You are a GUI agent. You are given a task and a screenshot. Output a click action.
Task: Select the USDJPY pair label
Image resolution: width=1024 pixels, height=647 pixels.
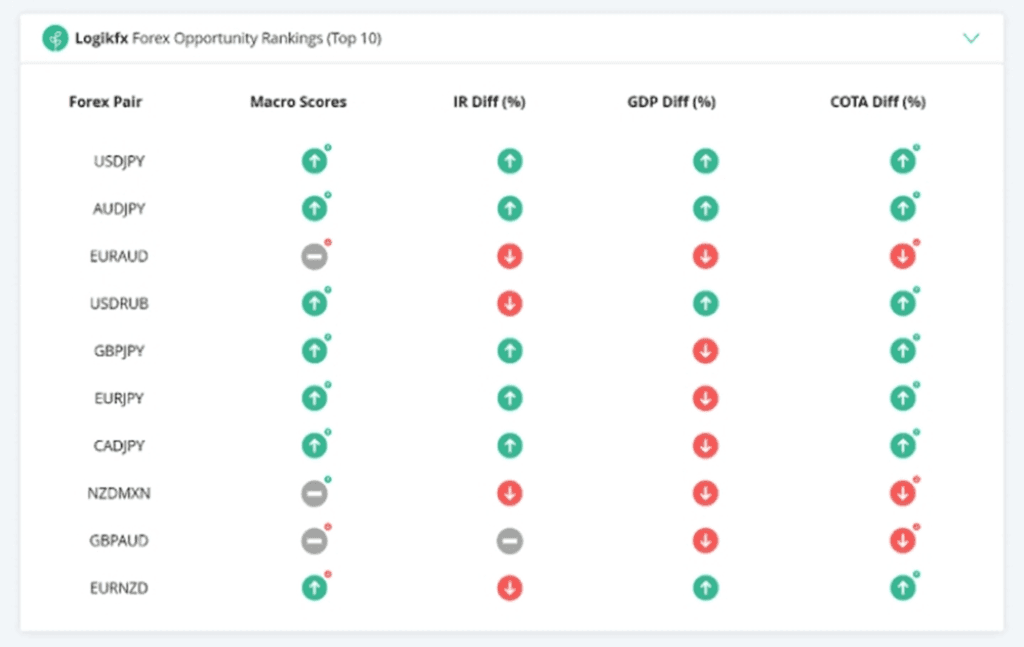tap(119, 161)
